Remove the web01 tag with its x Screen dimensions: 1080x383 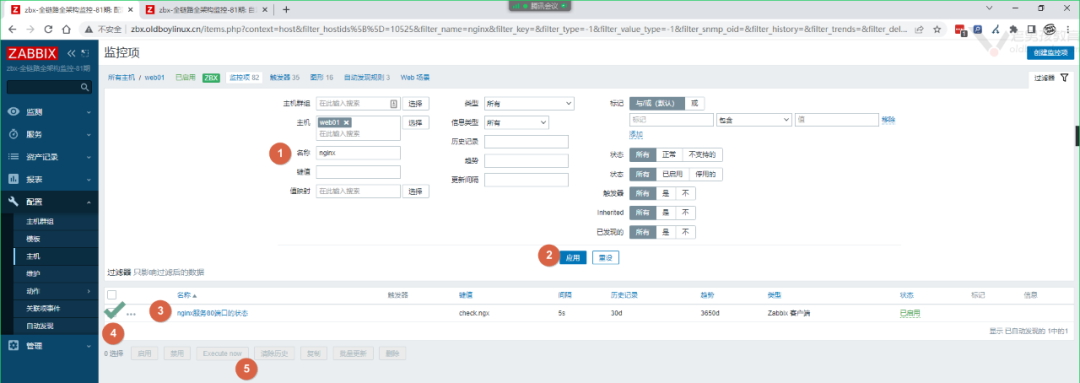(346, 122)
